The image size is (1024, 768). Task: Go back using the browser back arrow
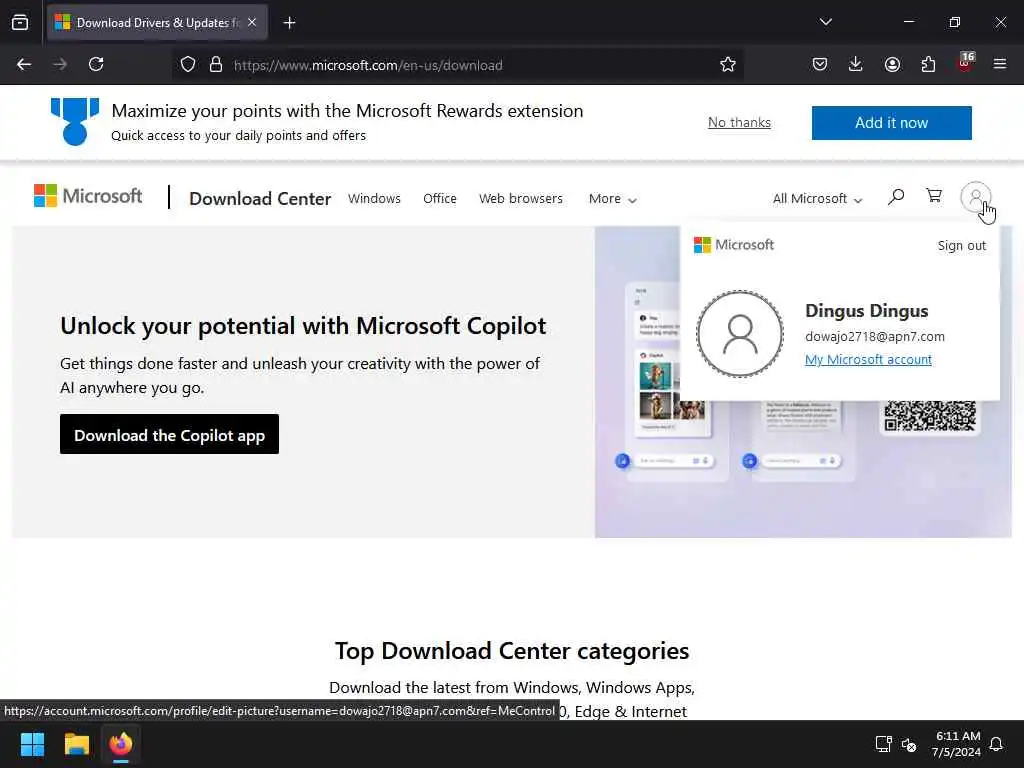pos(24,64)
